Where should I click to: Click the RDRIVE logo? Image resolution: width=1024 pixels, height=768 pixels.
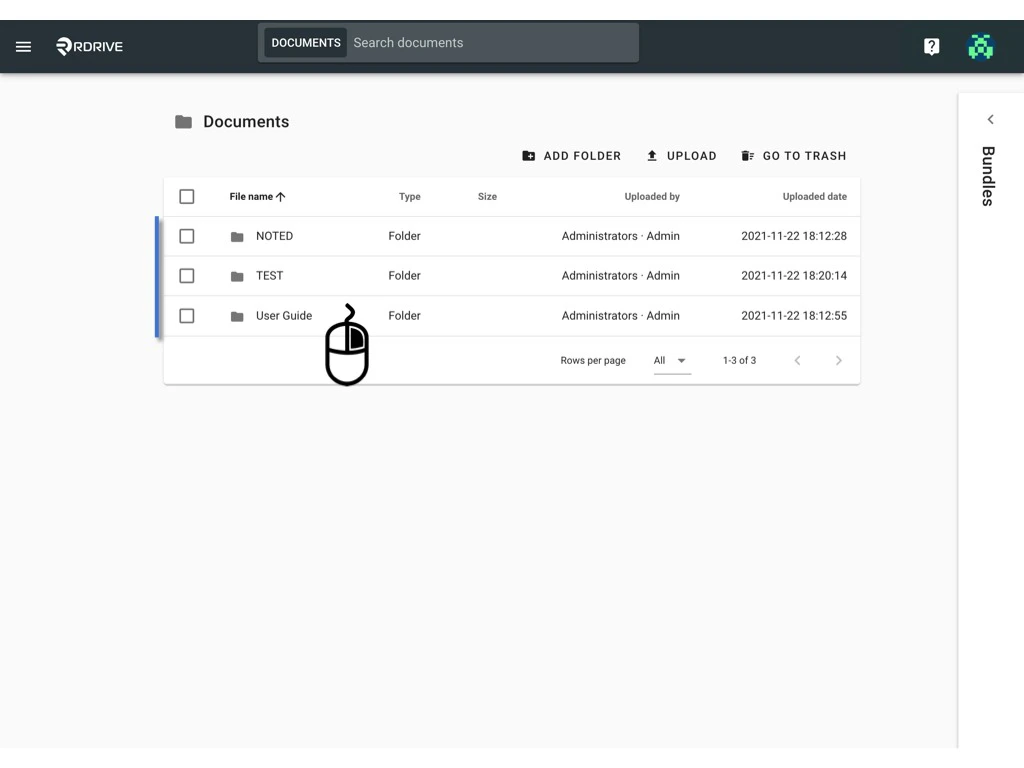pyautogui.click(x=89, y=46)
